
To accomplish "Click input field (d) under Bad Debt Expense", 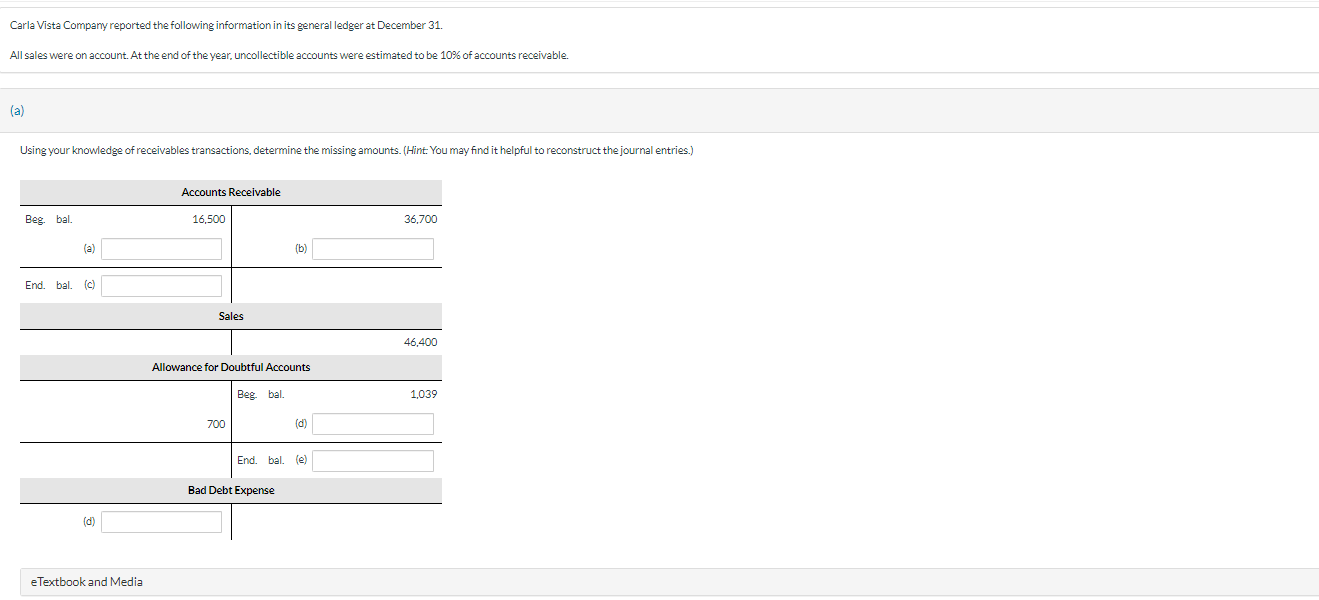I will click(160, 521).
